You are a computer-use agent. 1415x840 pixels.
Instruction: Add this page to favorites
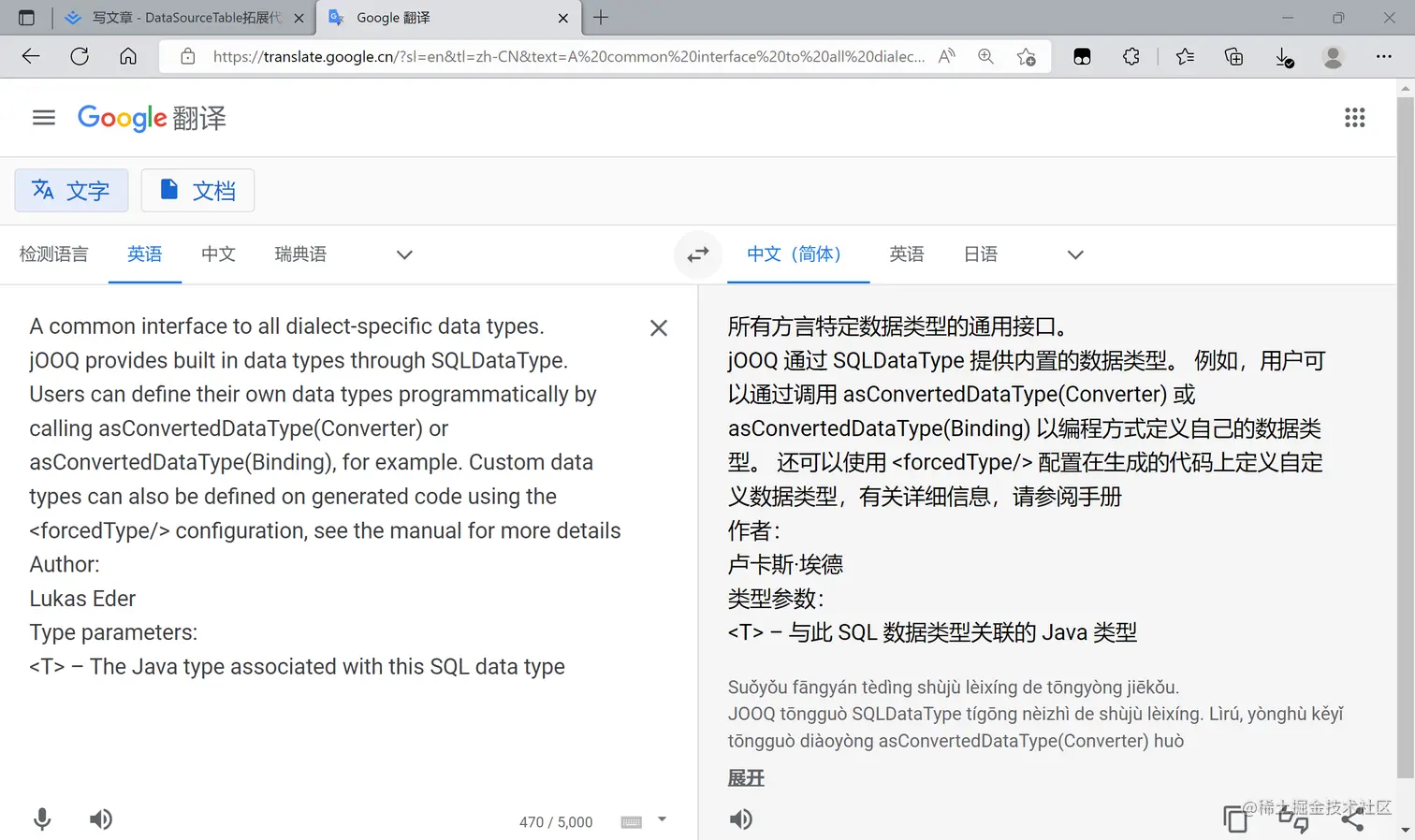(x=1027, y=56)
